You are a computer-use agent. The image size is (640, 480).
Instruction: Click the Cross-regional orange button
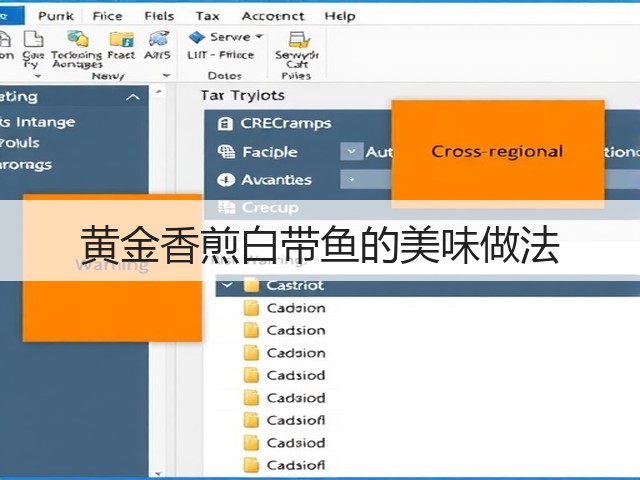pos(498,151)
